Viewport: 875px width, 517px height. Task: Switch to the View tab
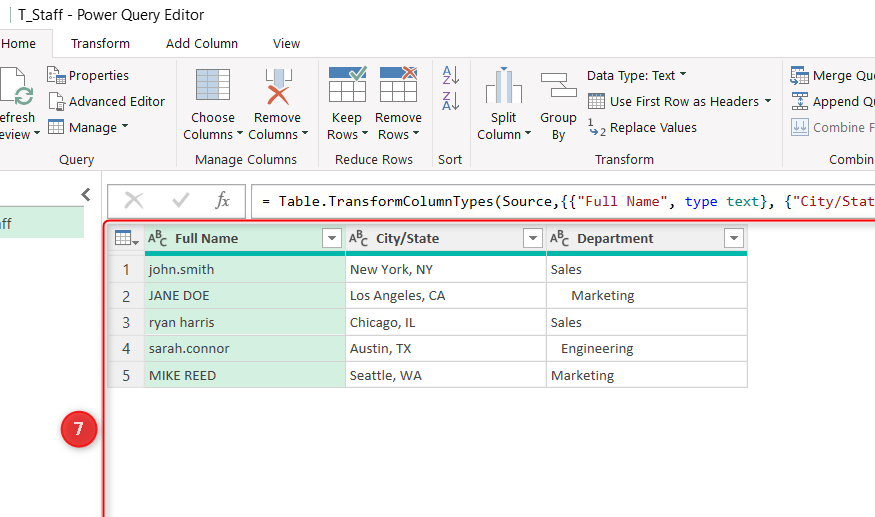coord(286,44)
